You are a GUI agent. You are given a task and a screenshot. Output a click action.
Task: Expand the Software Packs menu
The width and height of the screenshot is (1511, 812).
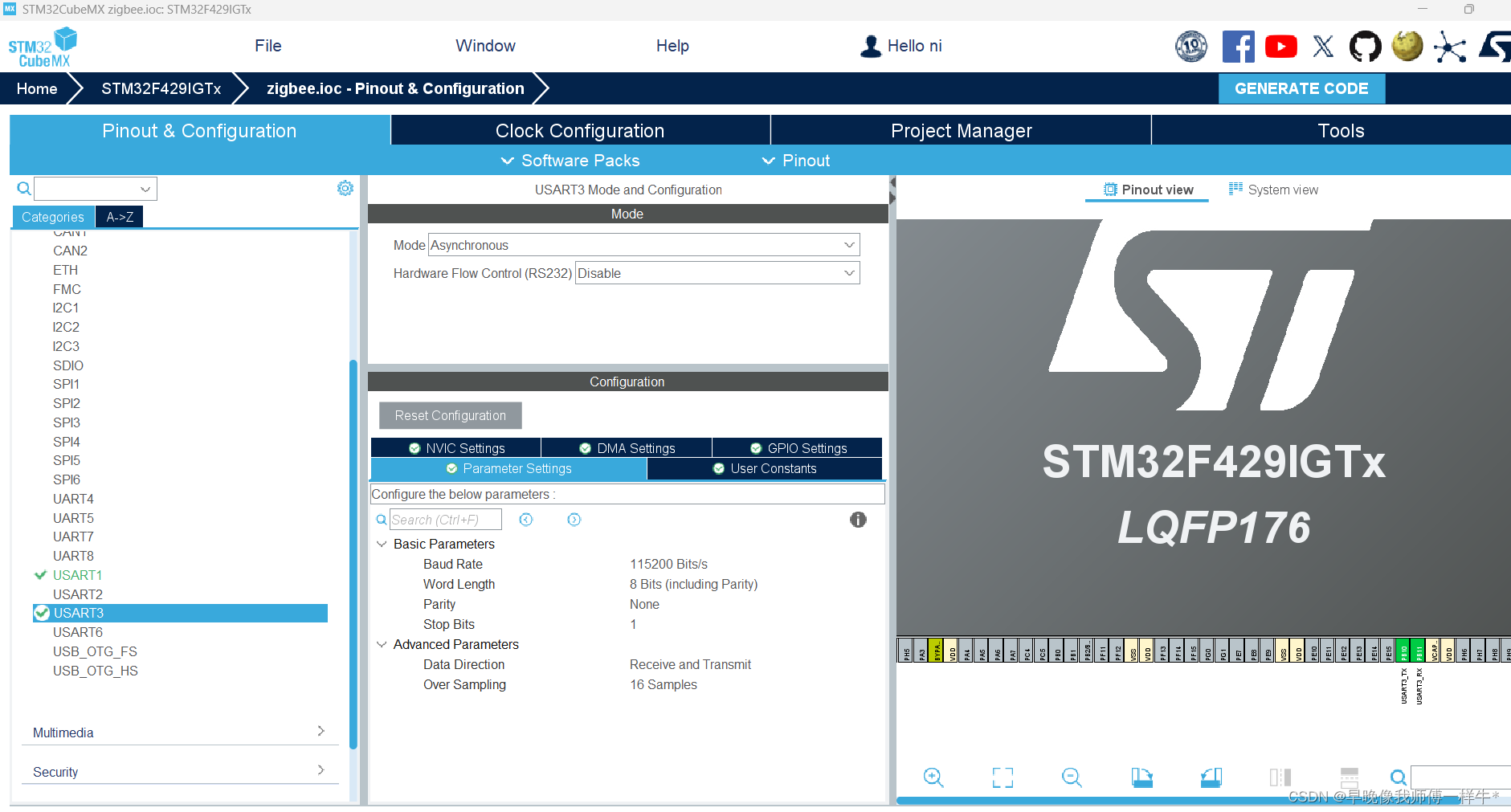pyautogui.click(x=570, y=161)
